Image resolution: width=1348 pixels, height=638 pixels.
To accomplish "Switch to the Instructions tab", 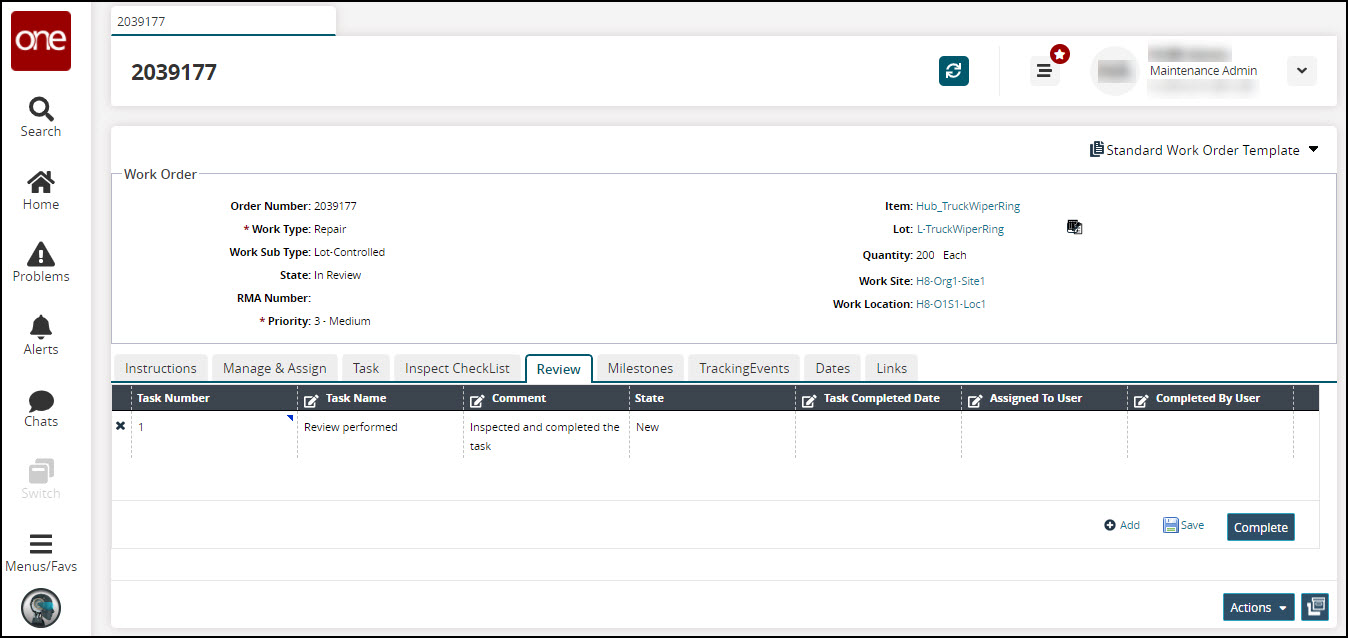I will click(x=161, y=368).
